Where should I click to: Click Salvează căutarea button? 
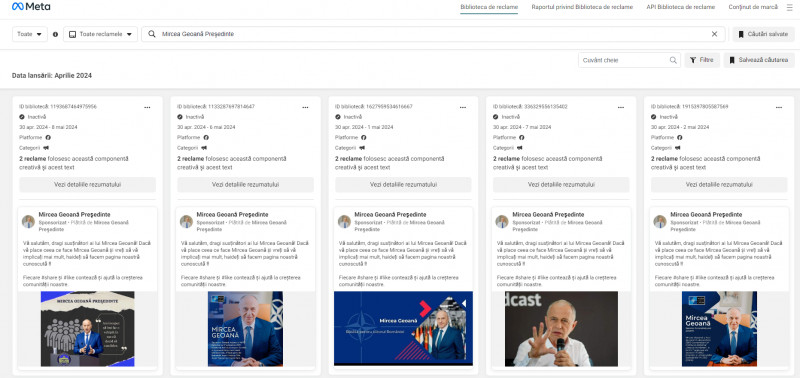point(759,60)
